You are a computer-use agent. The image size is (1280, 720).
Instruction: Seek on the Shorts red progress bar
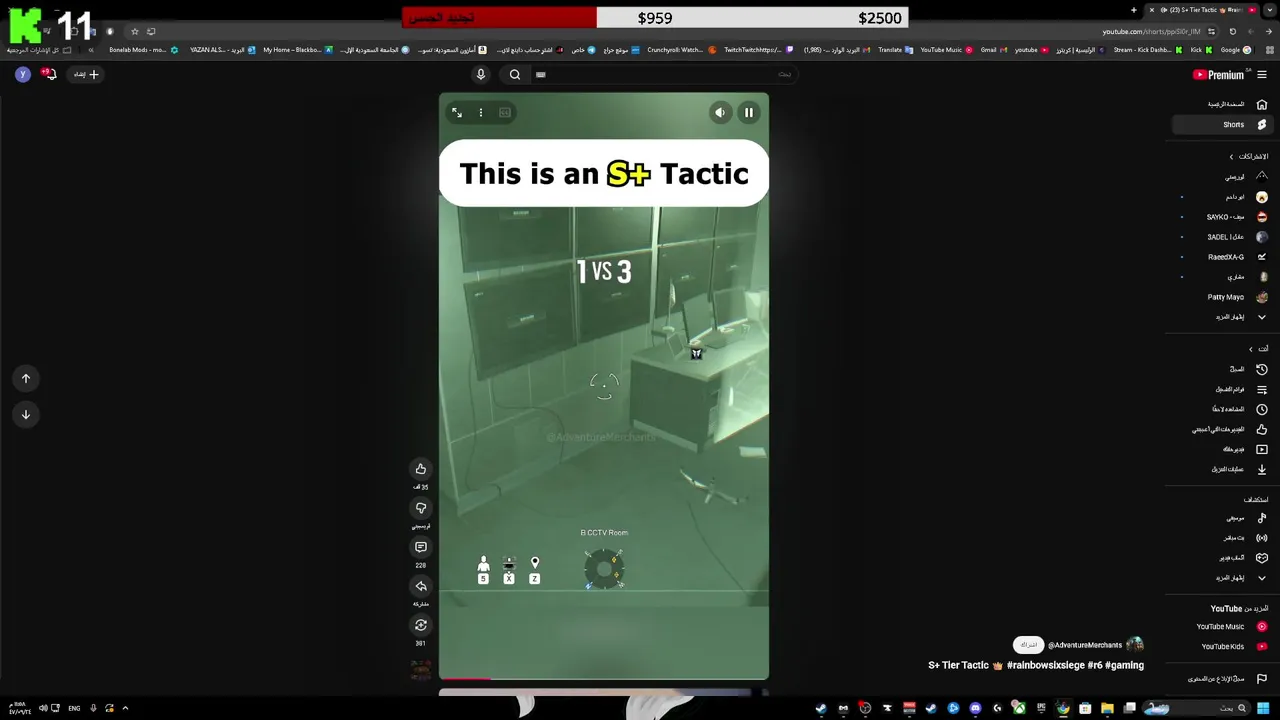tap(604, 679)
